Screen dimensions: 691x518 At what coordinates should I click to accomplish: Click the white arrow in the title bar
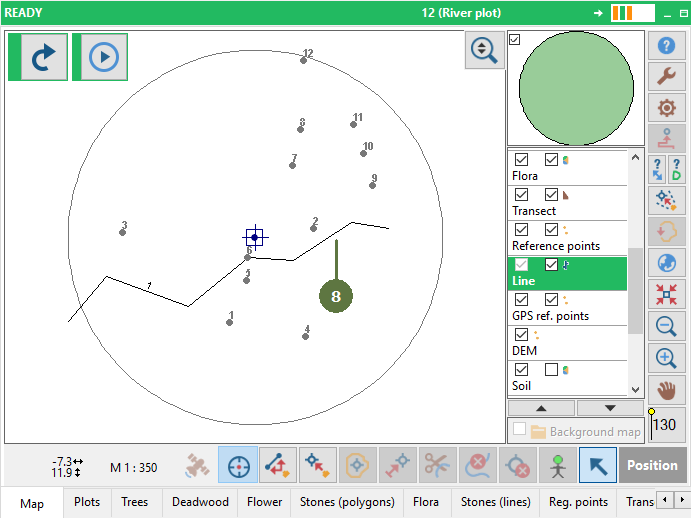tap(598, 13)
